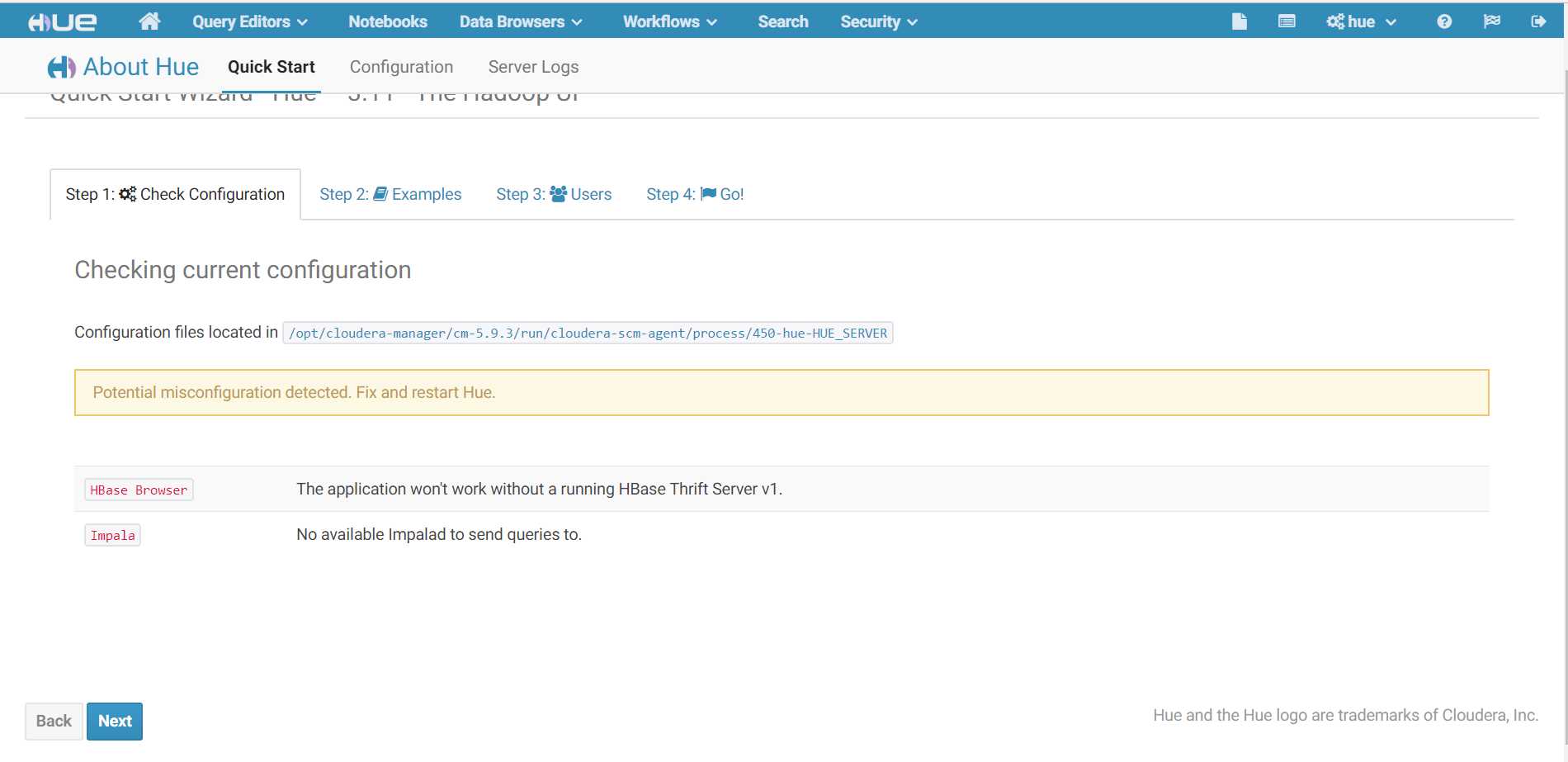Click the Next button
This screenshot has height=762, width=1568.
(x=115, y=721)
